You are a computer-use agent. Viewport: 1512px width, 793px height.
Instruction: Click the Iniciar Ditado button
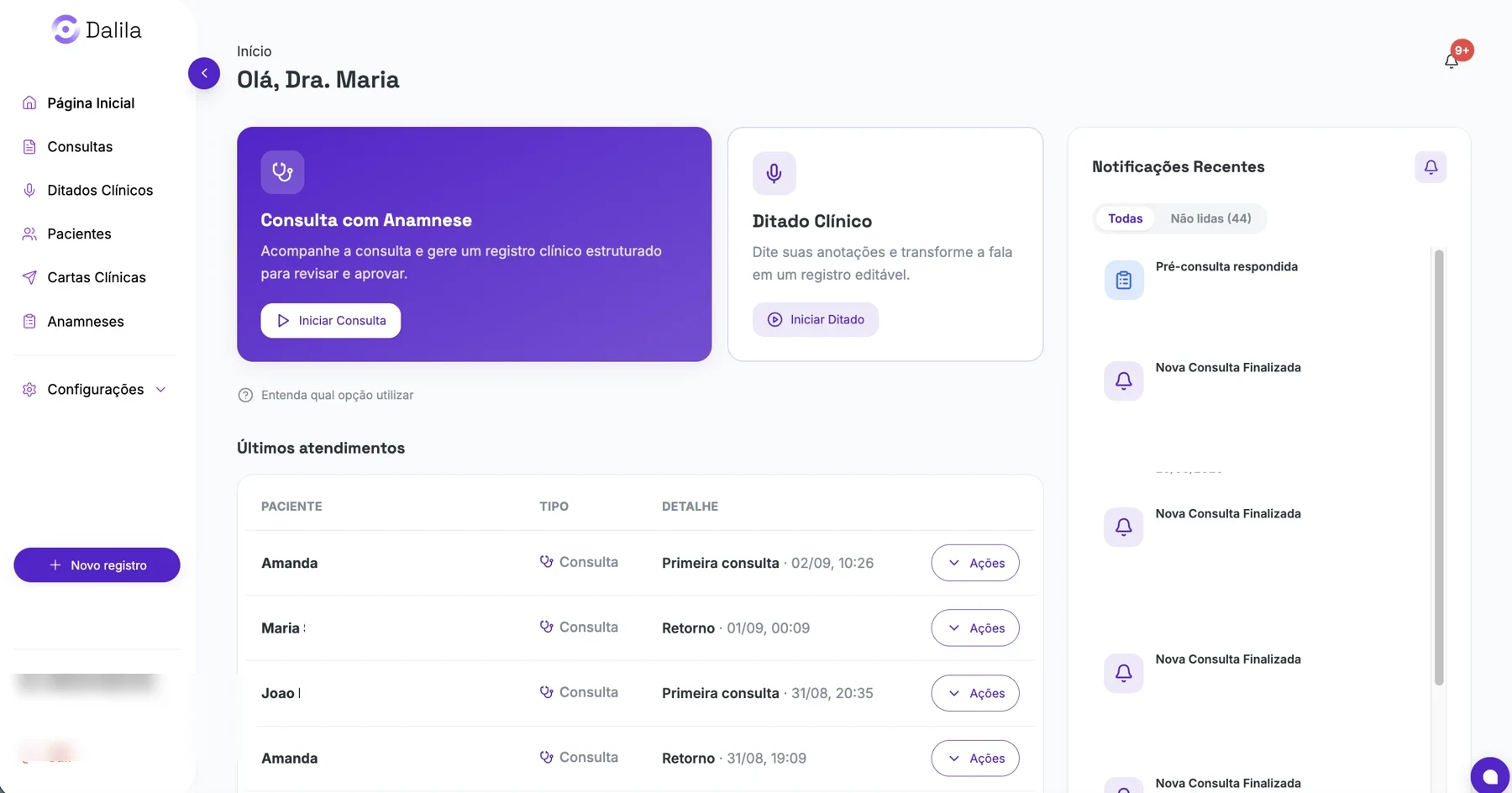pyautogui.click(x=816, y=320)
